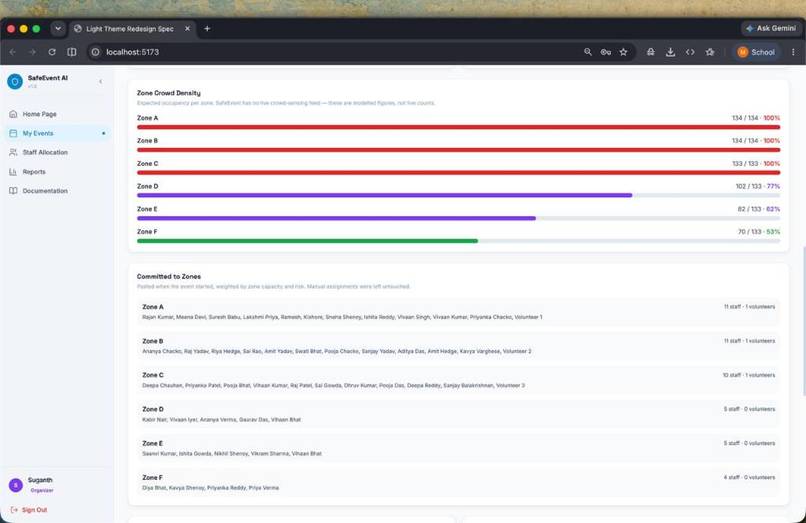Click the incognito-style extension icon
Screen dimensions: 806x523
(x=651, y=52)
